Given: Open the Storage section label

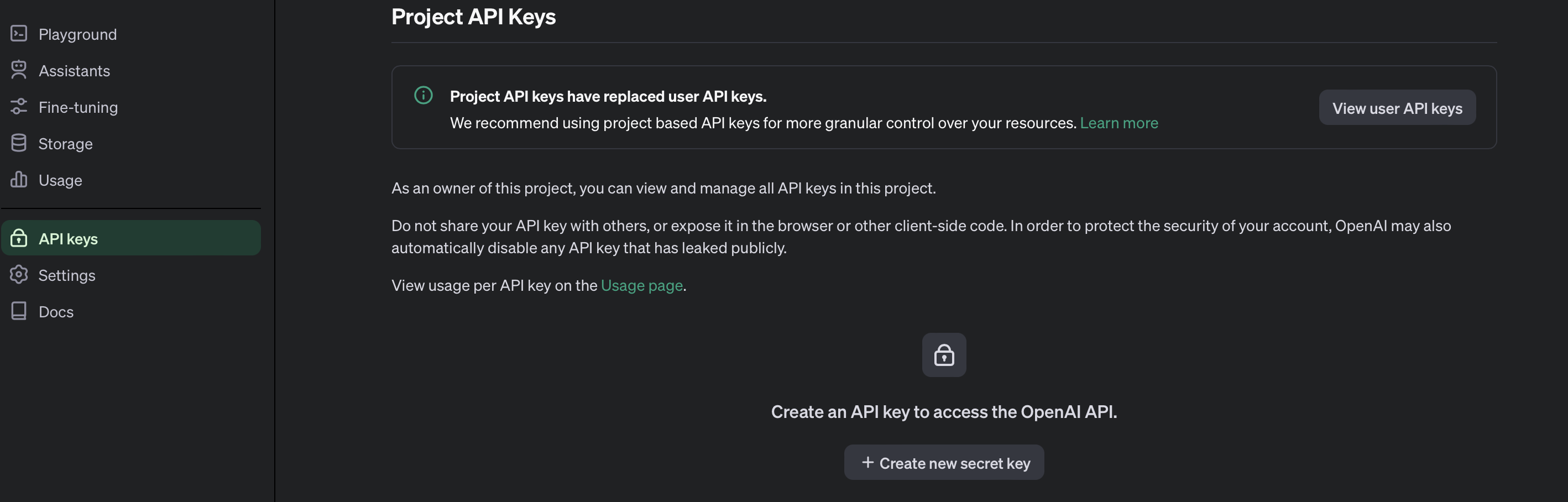Looking at the screenshot, I should (65, 144).
